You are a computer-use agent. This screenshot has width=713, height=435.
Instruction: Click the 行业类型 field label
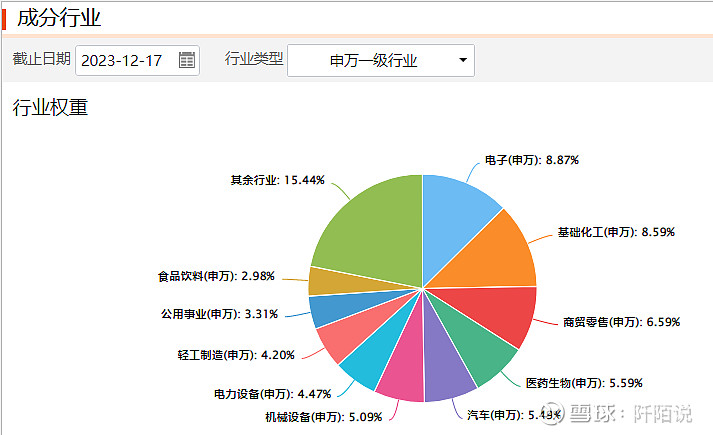point(254,59)
